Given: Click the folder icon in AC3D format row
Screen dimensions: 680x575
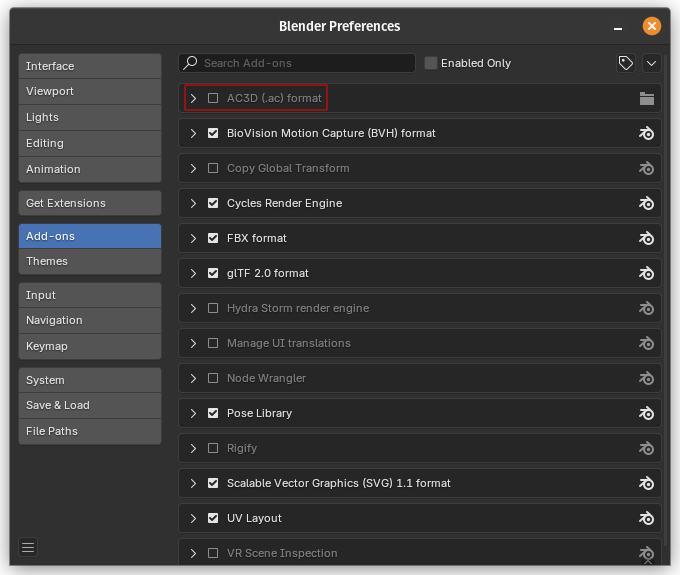Looking at the screenshot, I should [646, 98].
